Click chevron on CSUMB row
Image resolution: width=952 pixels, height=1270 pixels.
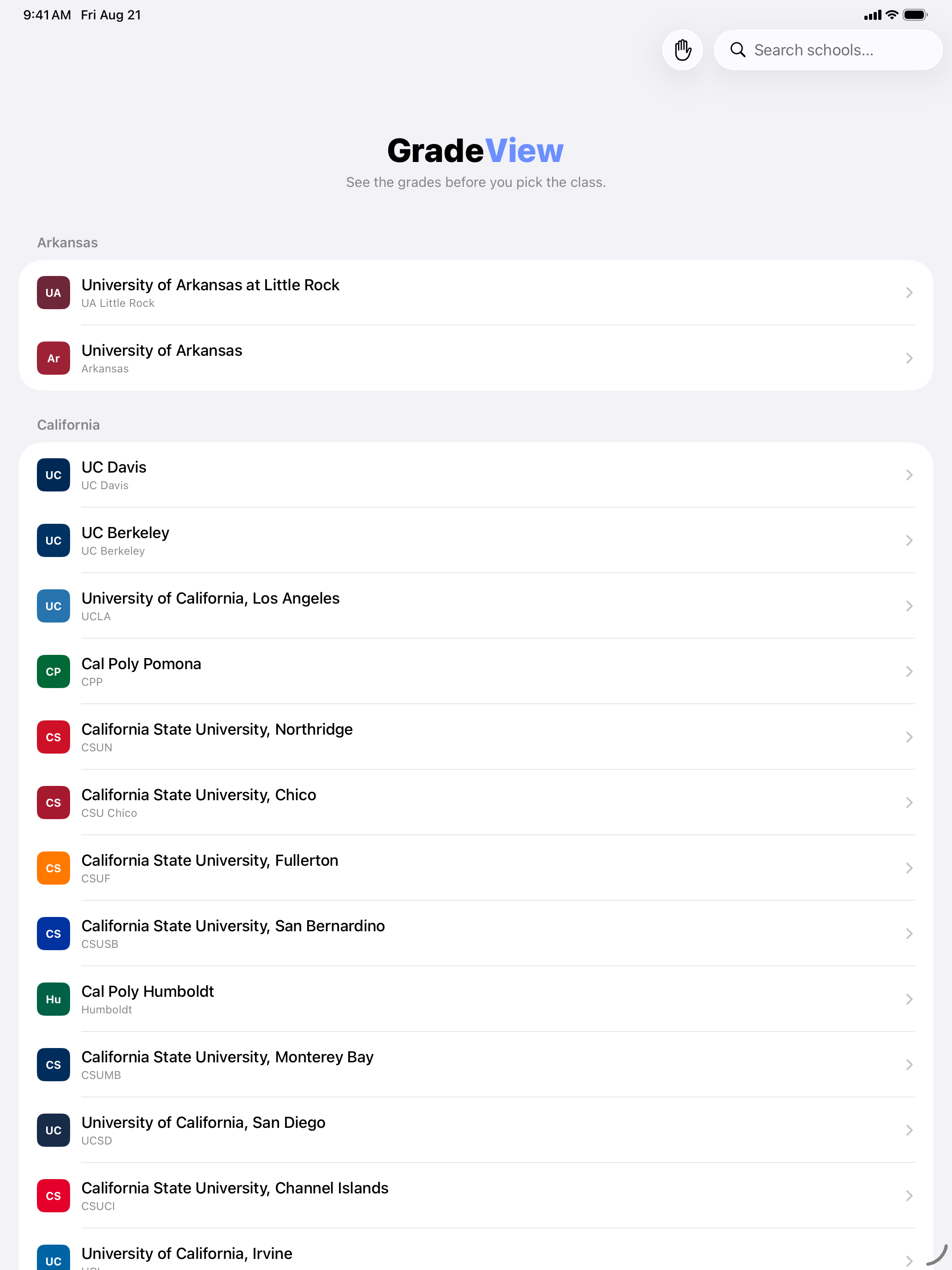tap(909, 1065)
